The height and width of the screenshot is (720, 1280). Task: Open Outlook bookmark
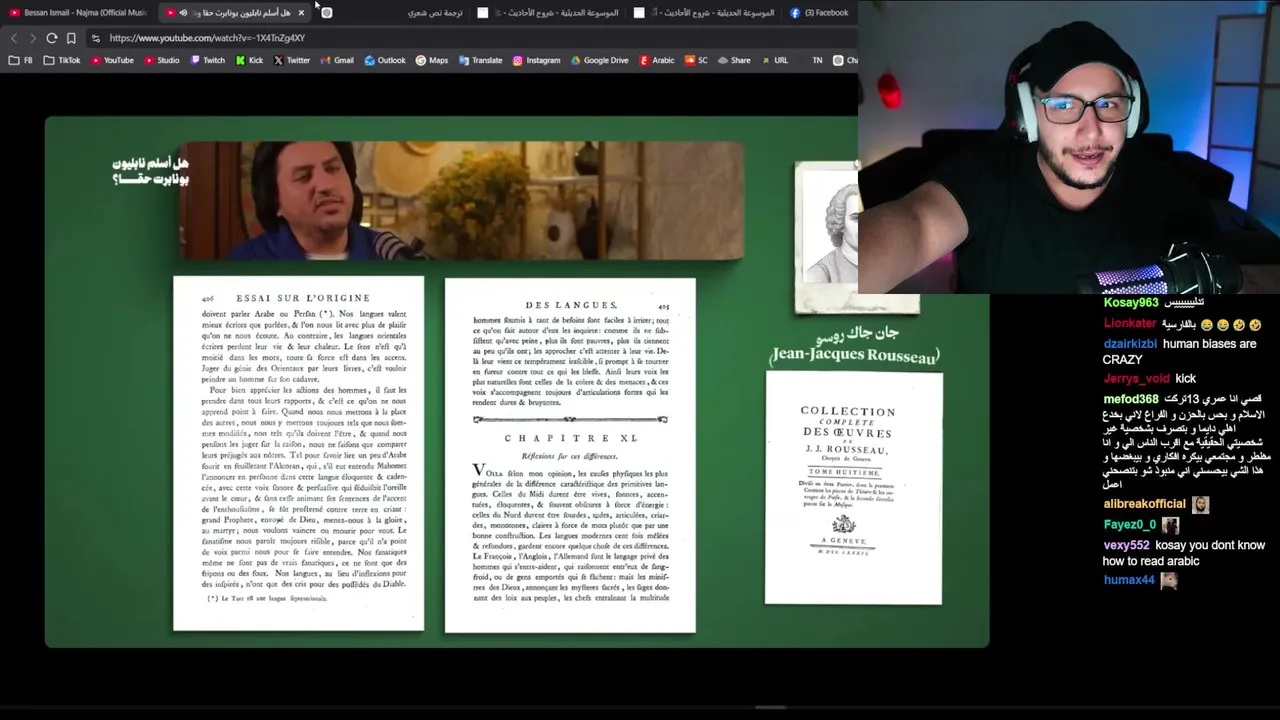click(385, 60)
